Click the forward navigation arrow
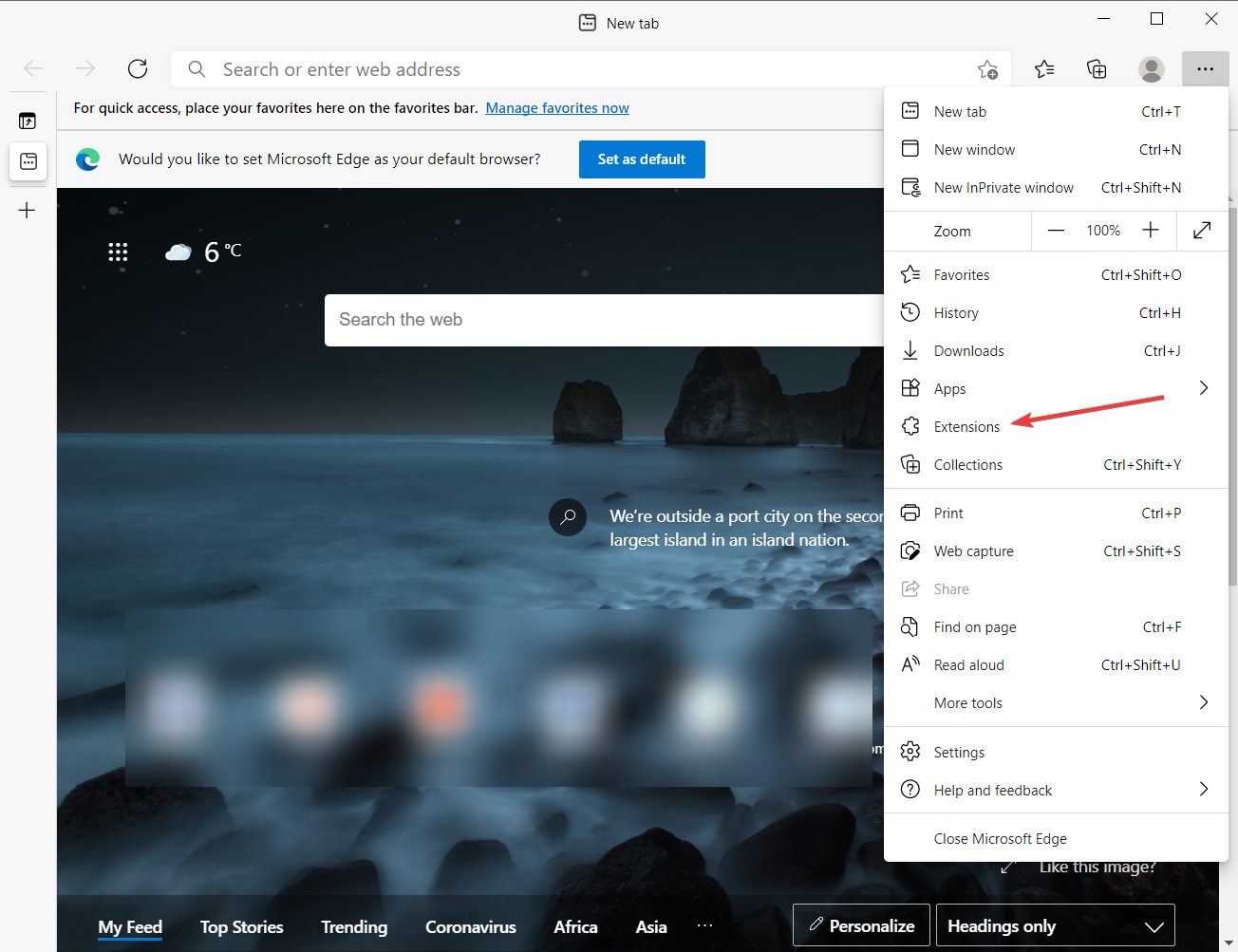Viewport: 1238px width, 952px height. (x=85, y=68)
